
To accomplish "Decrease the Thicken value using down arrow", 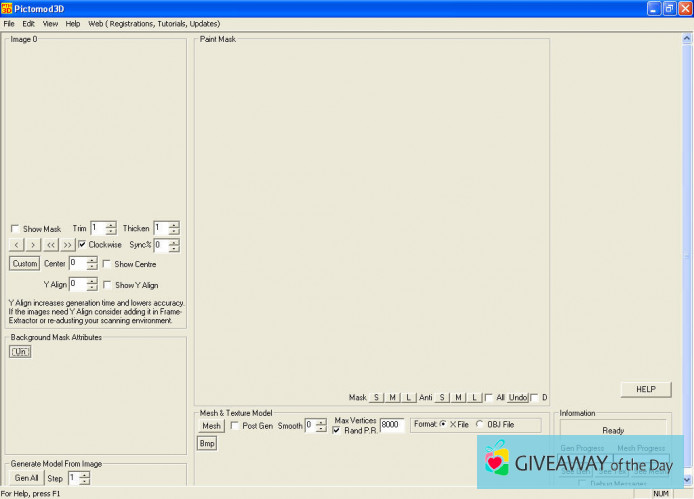I will point(174,232).
